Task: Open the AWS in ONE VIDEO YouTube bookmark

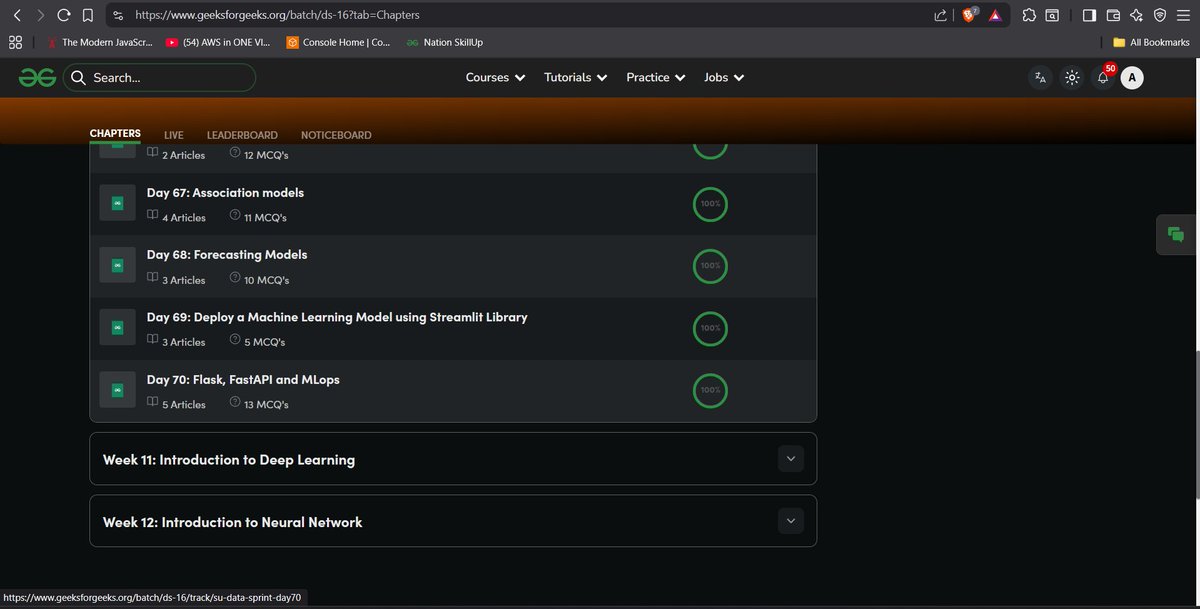Action: 219,42
